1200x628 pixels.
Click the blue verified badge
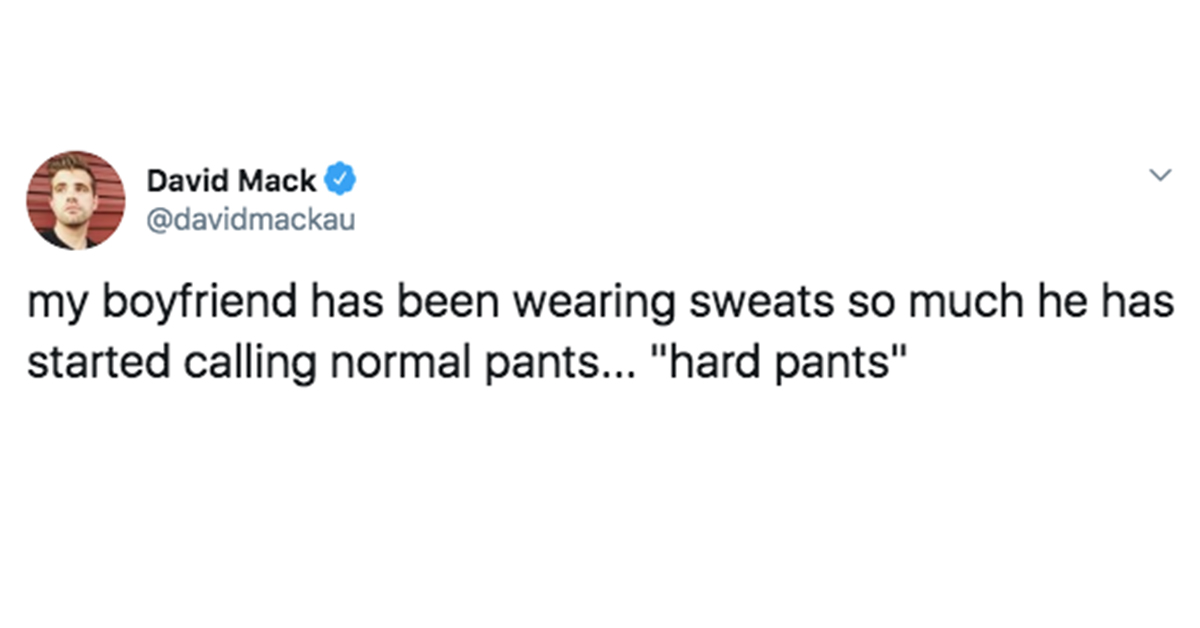click(x=342, y=180)
